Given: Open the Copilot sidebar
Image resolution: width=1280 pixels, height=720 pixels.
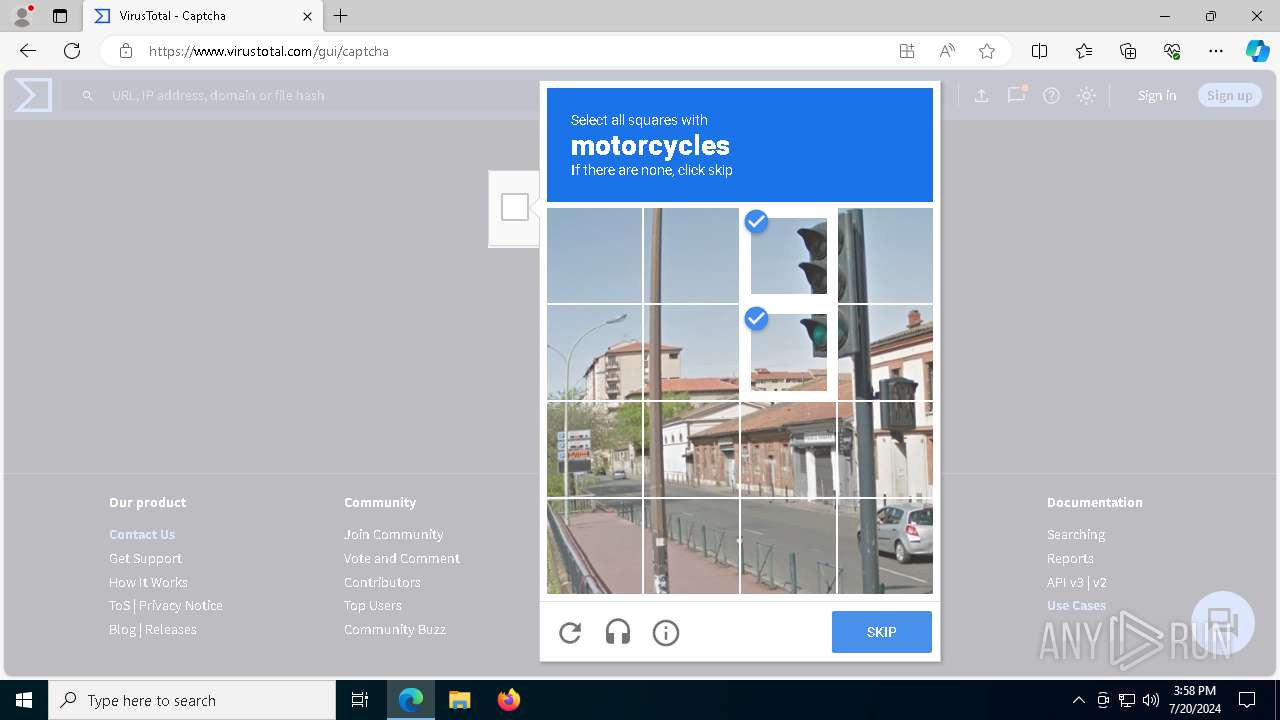Looking at the screenshot, I should (1257, 51).
